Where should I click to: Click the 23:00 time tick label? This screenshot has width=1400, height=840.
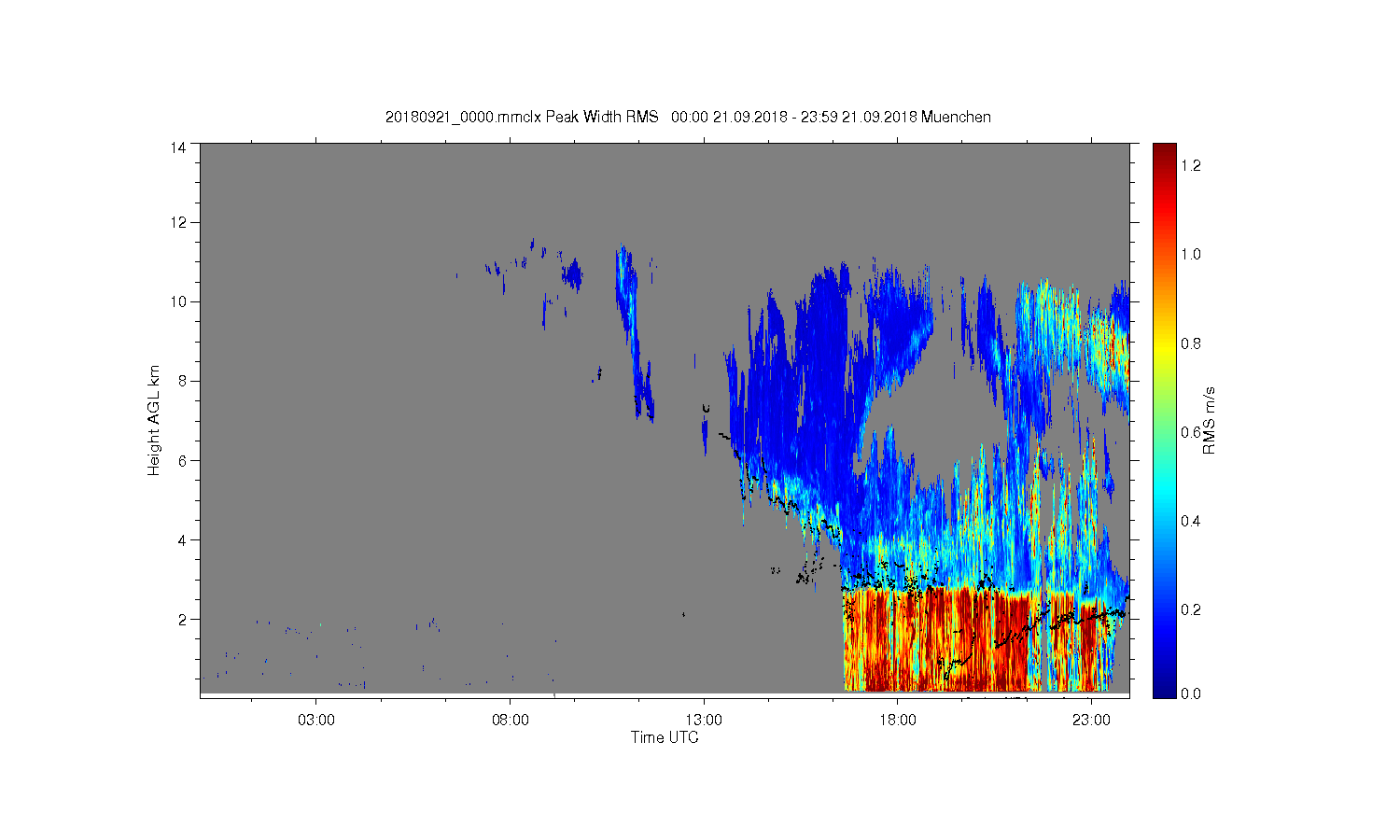pos(1091,721)
